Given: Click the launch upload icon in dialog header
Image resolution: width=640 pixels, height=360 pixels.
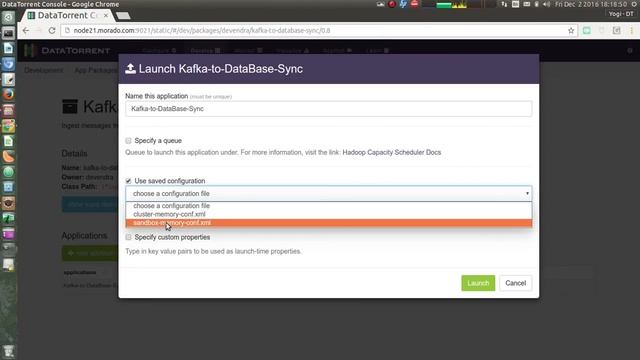Looking at the screenshot, I should (130, 69).
